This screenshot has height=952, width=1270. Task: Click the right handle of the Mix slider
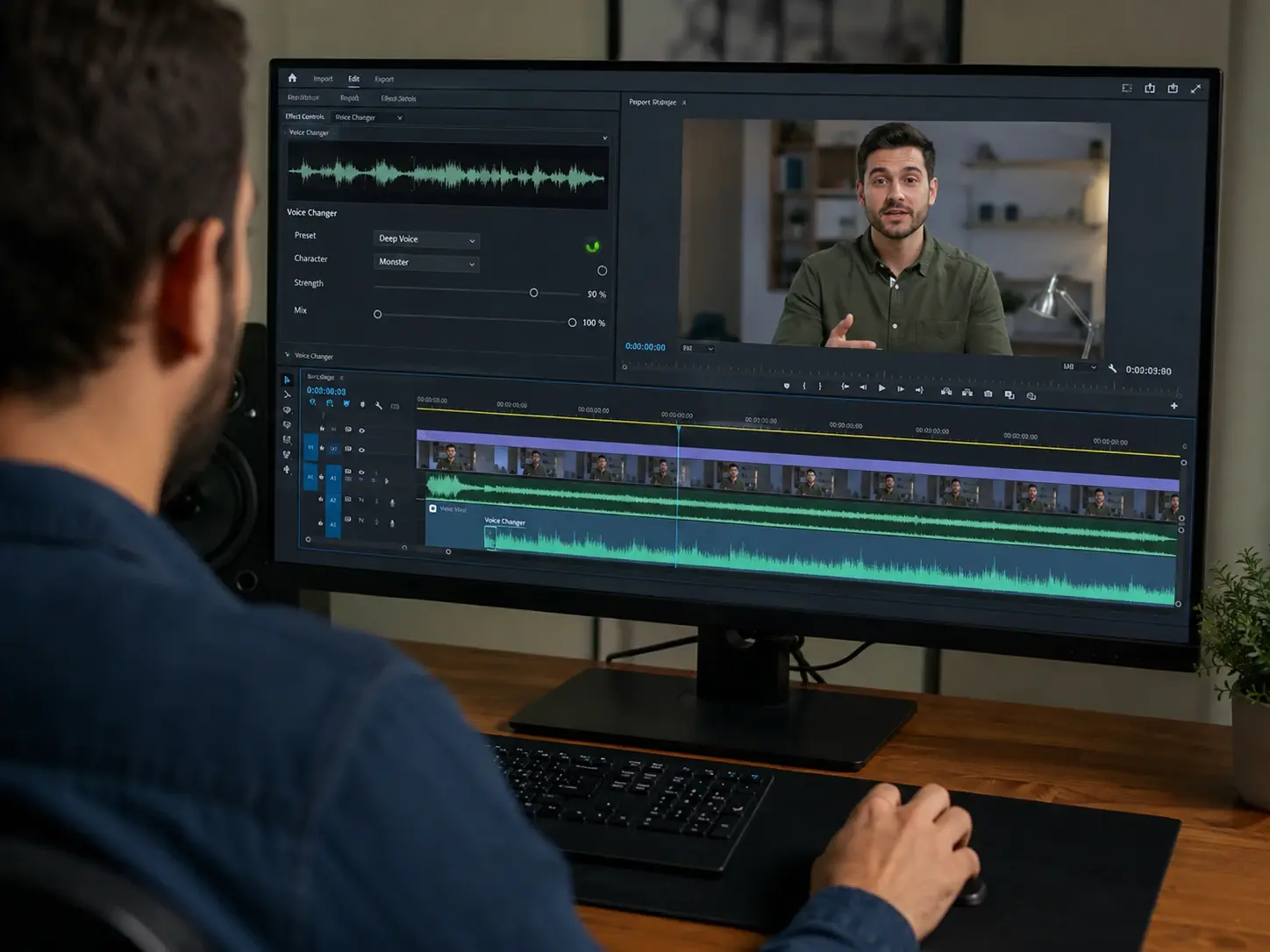coord(572,323)
